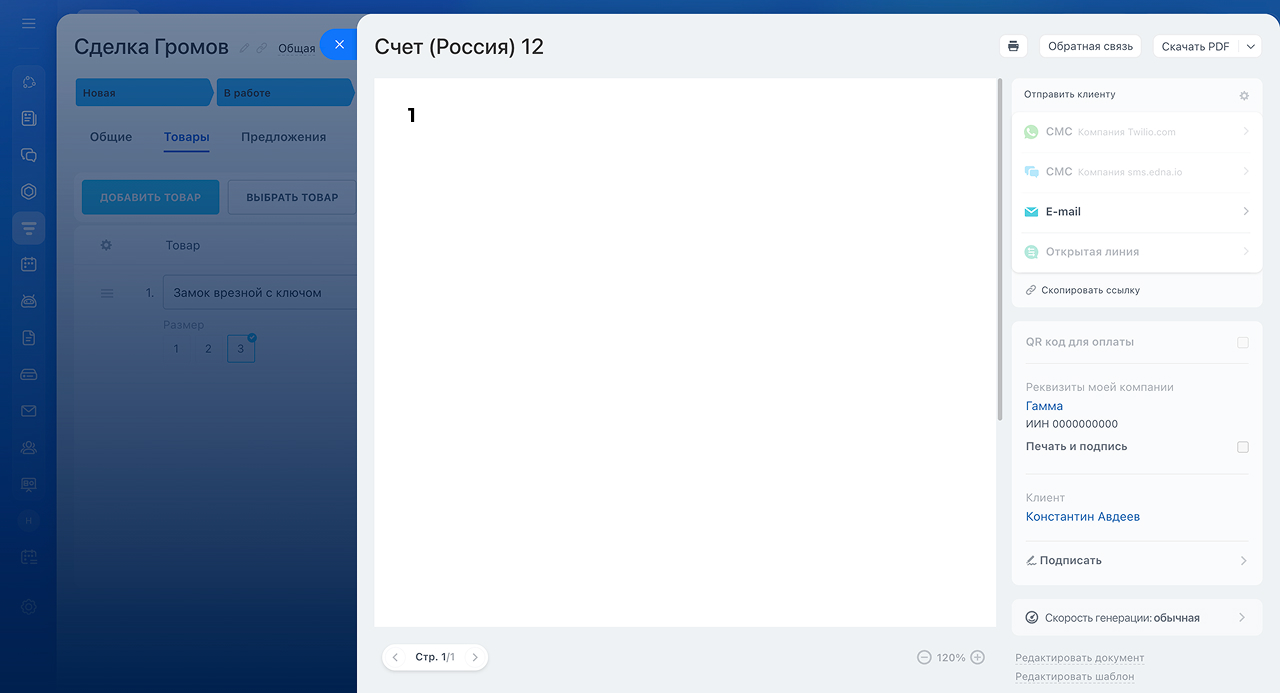
Task: Open the chat messages icon in sidebar
Action: [x=28, y=155]
